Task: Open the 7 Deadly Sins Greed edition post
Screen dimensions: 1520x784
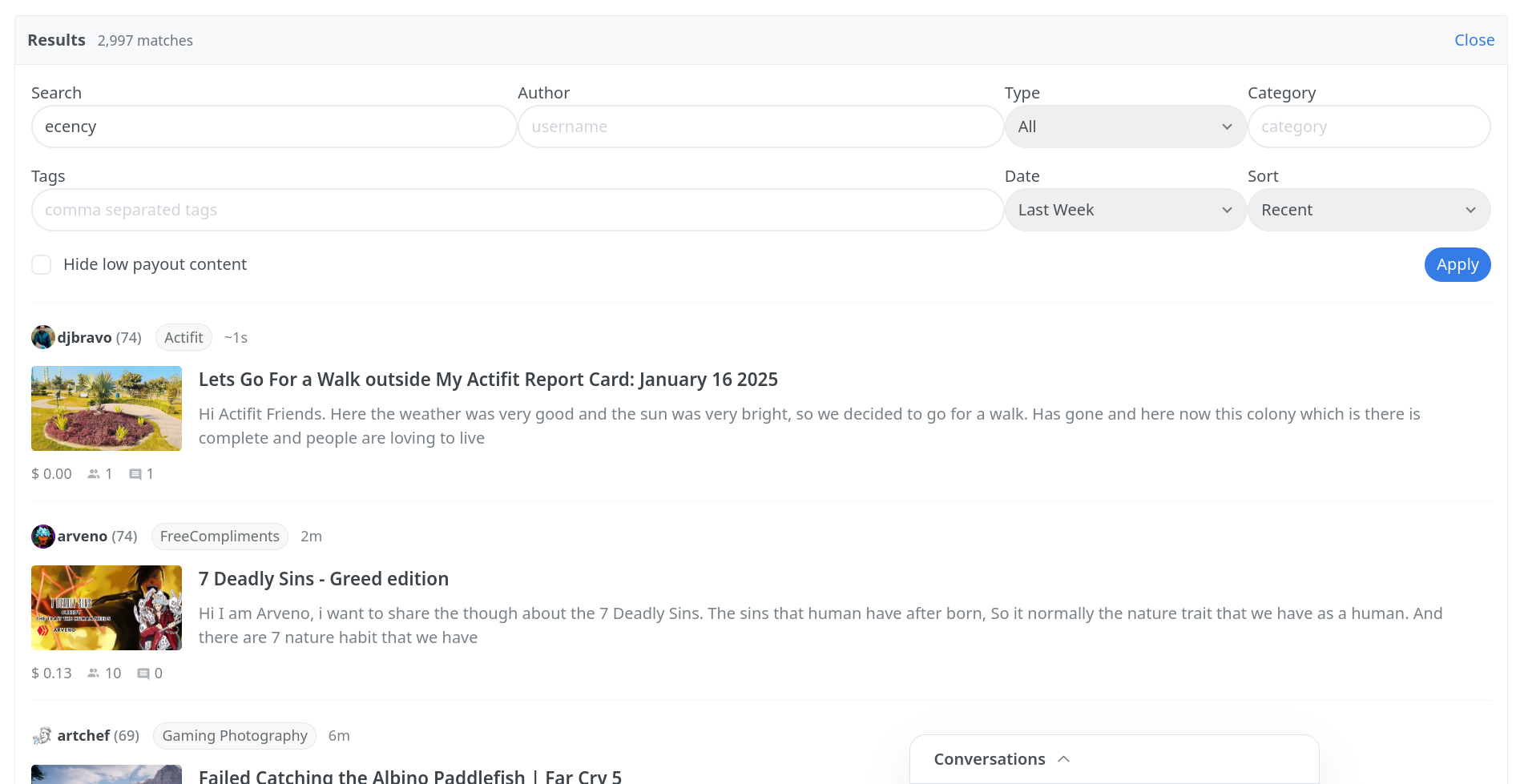Action: 324,579
